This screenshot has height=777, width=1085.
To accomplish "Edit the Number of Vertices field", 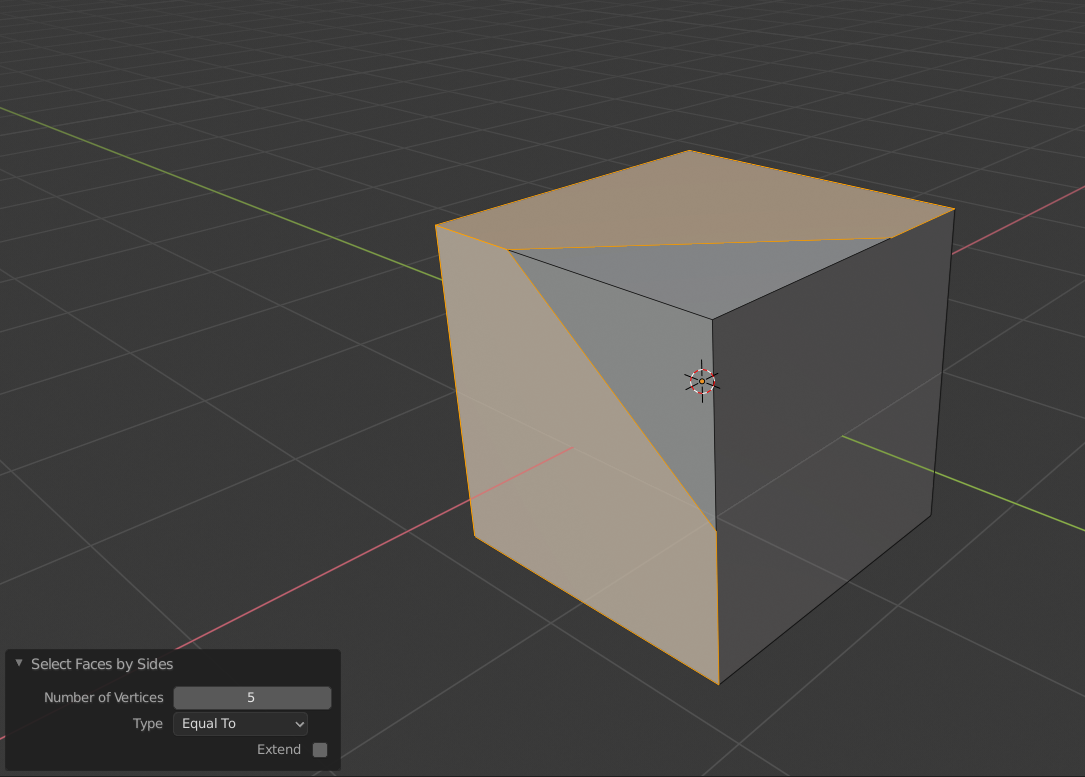I will point(252,697).
